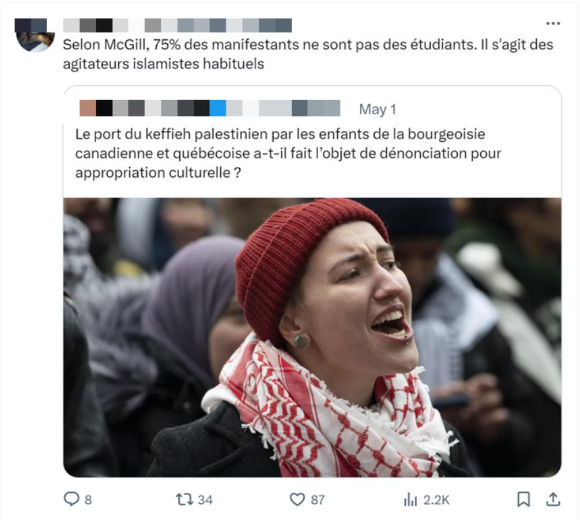Click the main tweet text about McGill

tap(308, 54)
